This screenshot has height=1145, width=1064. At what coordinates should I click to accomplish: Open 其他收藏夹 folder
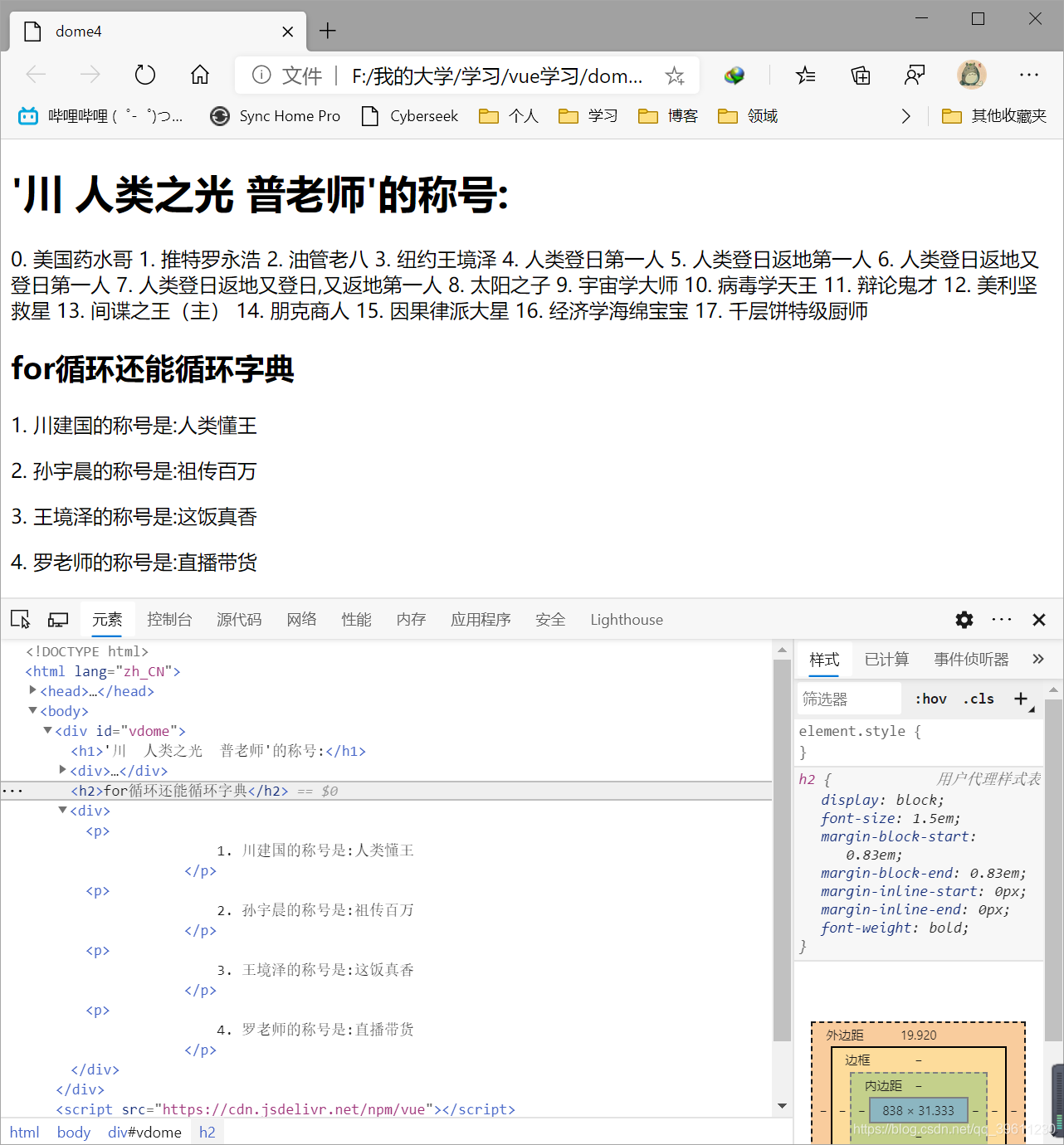coord(994,116)
